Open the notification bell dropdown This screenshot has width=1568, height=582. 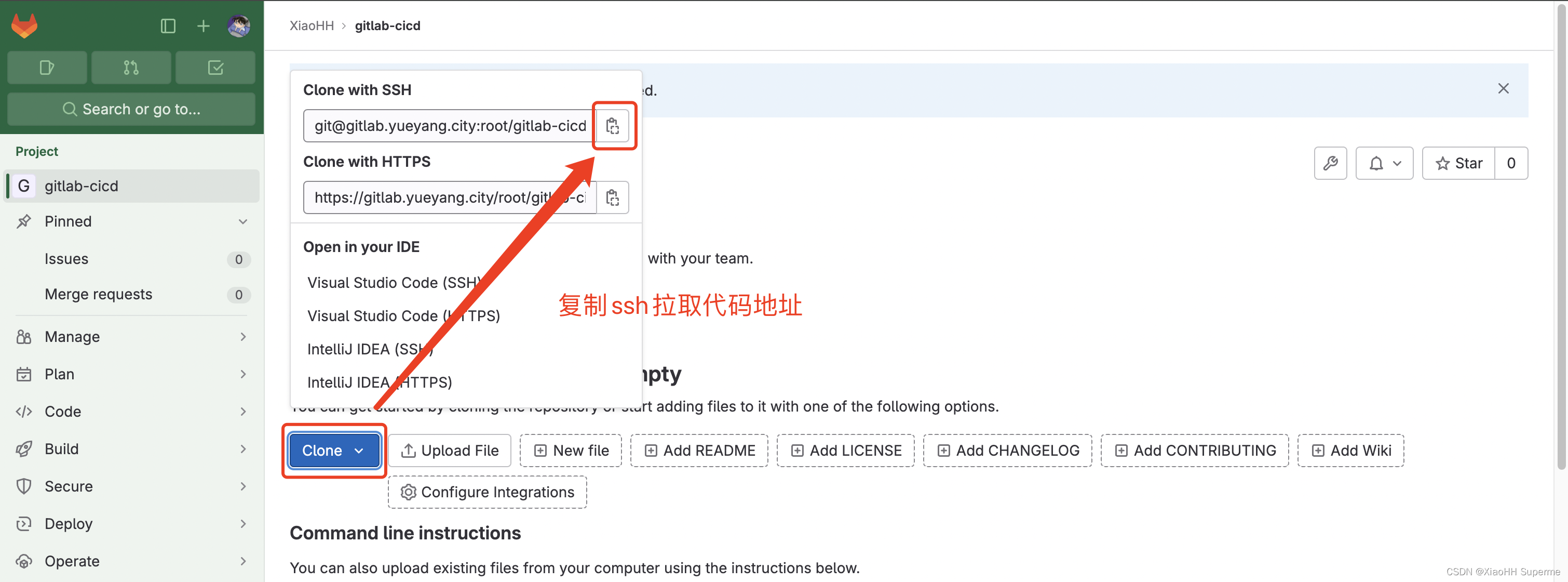tap(1384, 163)
